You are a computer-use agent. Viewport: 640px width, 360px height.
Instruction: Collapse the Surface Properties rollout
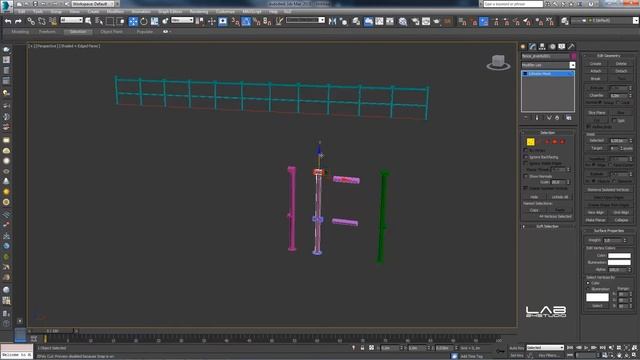(x=609, y=231)
